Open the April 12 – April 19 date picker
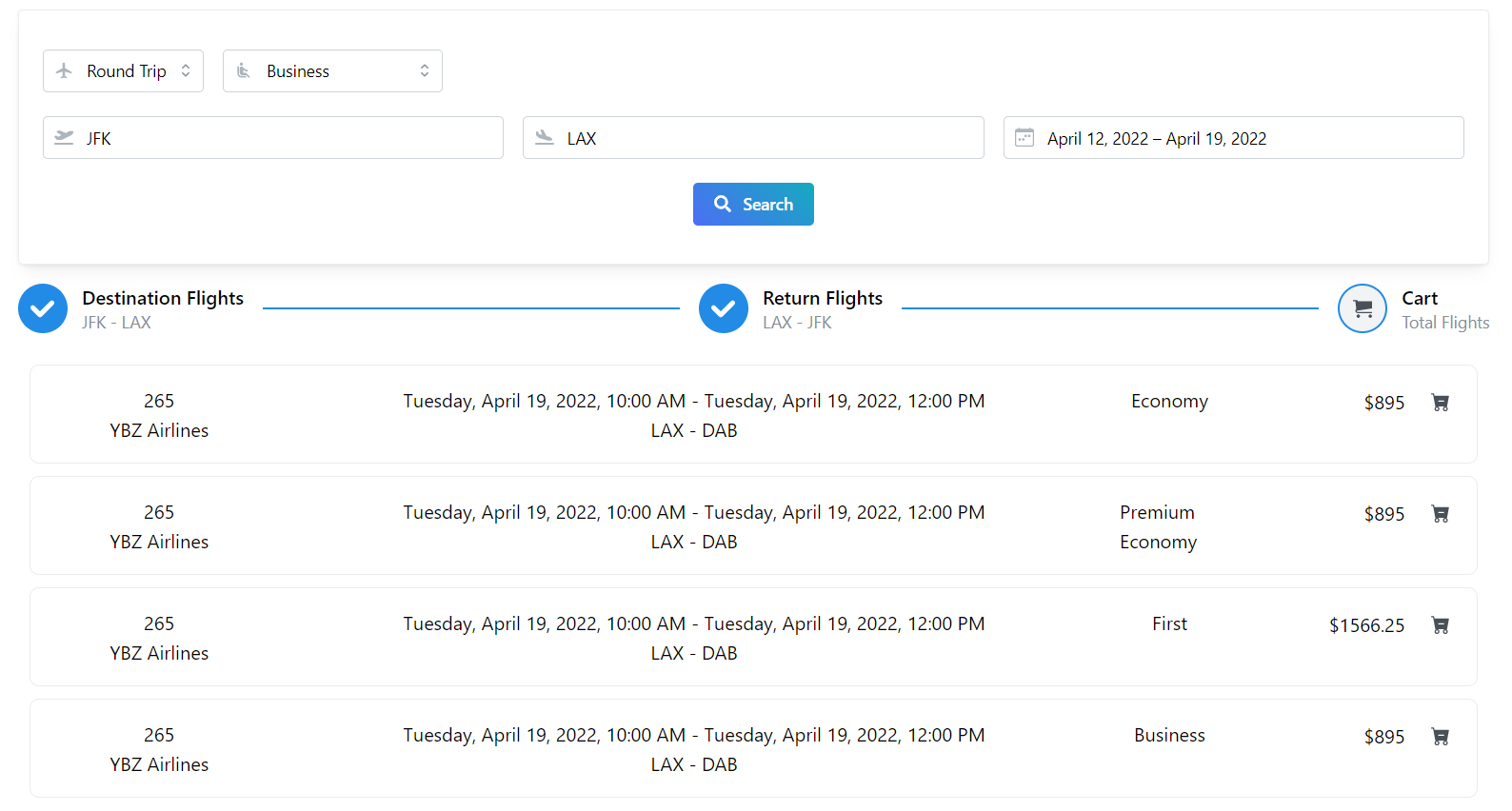1512x811 pixels. coord(1234,138)
